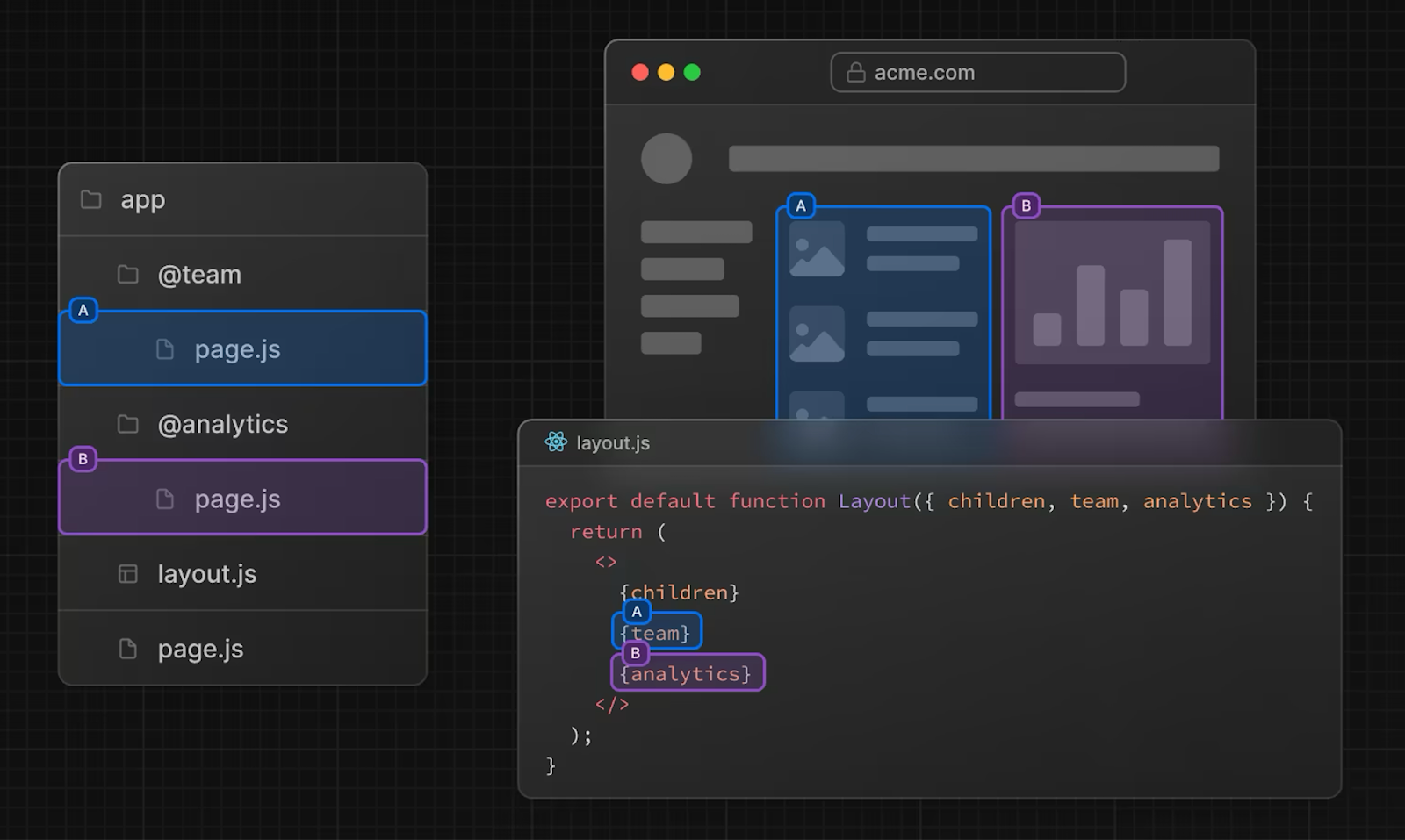
Task: Click the second image placeholder in panel A
Action: pos(817,334)
